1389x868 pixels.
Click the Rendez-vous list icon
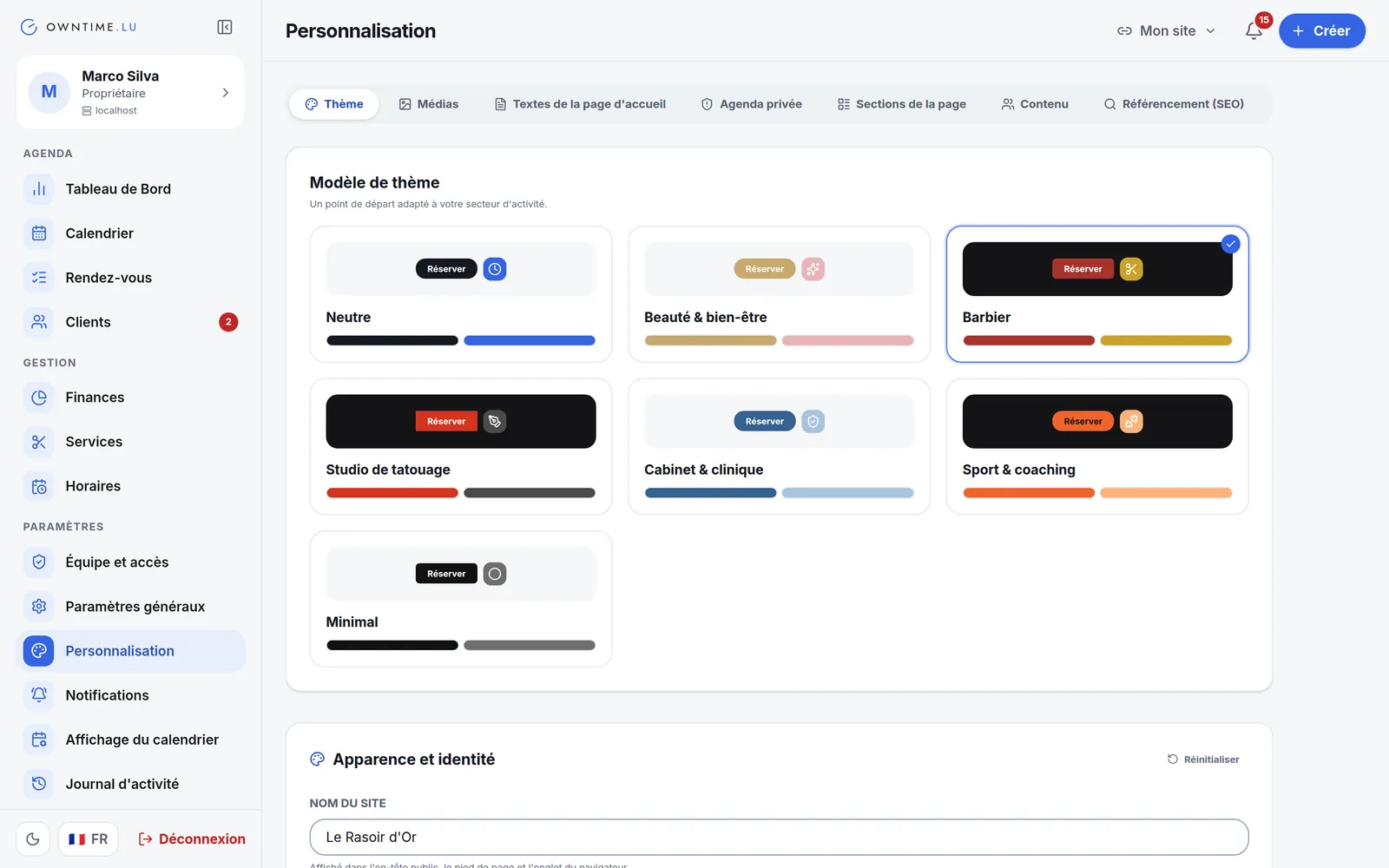39,278
